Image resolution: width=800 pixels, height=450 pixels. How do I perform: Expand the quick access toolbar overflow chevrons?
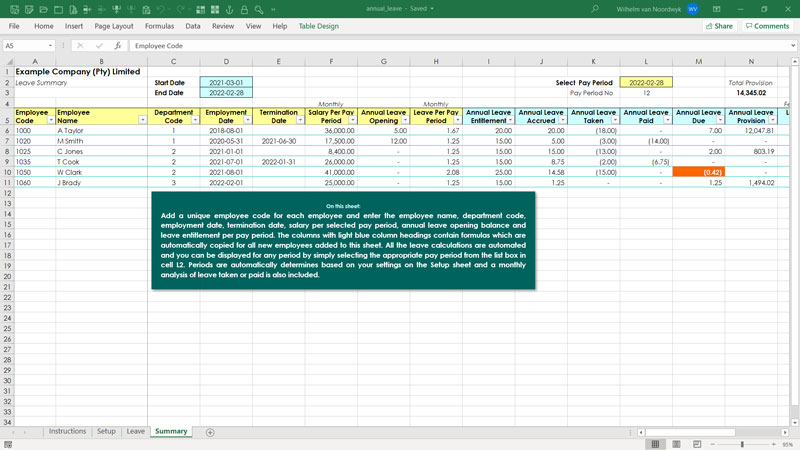click(x=273, y=10)
